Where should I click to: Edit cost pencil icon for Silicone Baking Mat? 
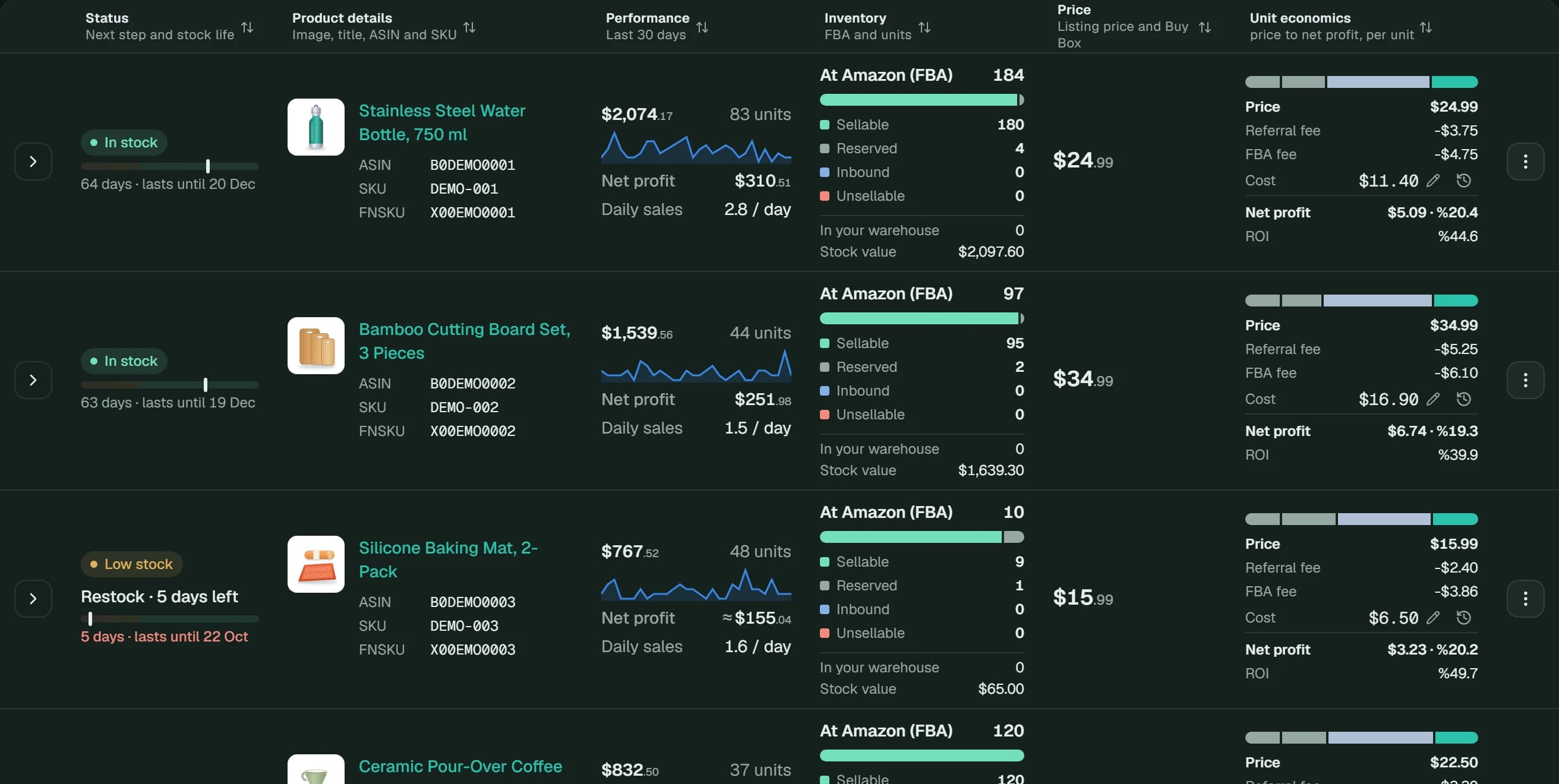[1432, 617]
